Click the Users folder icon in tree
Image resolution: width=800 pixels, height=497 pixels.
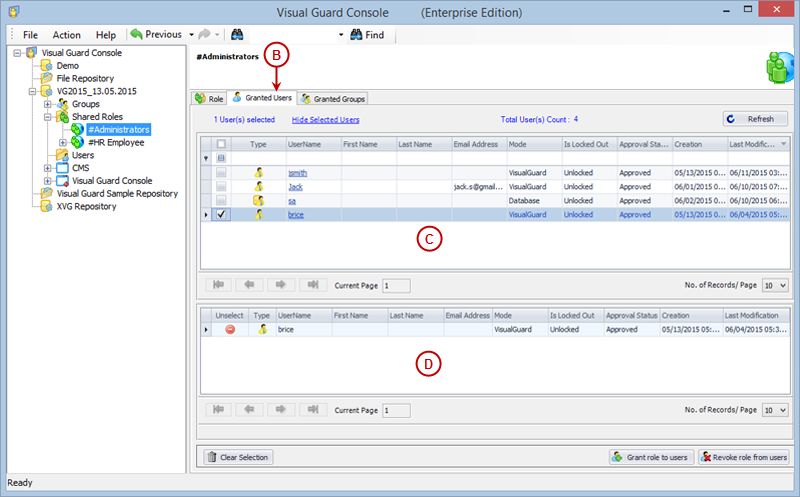click(x=62, y=155)
